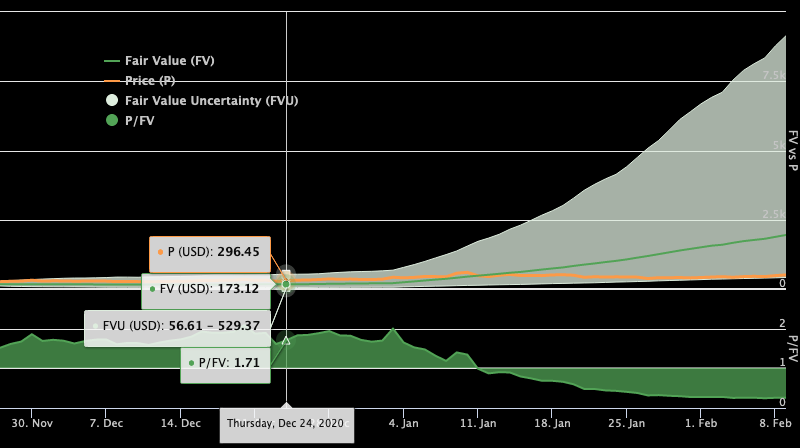Image resolution: width=800 pixels, height=448 pixels.
Task: Click the 11. Jan x-axis label
Action: pyautogui.click(x=478, y=423)
